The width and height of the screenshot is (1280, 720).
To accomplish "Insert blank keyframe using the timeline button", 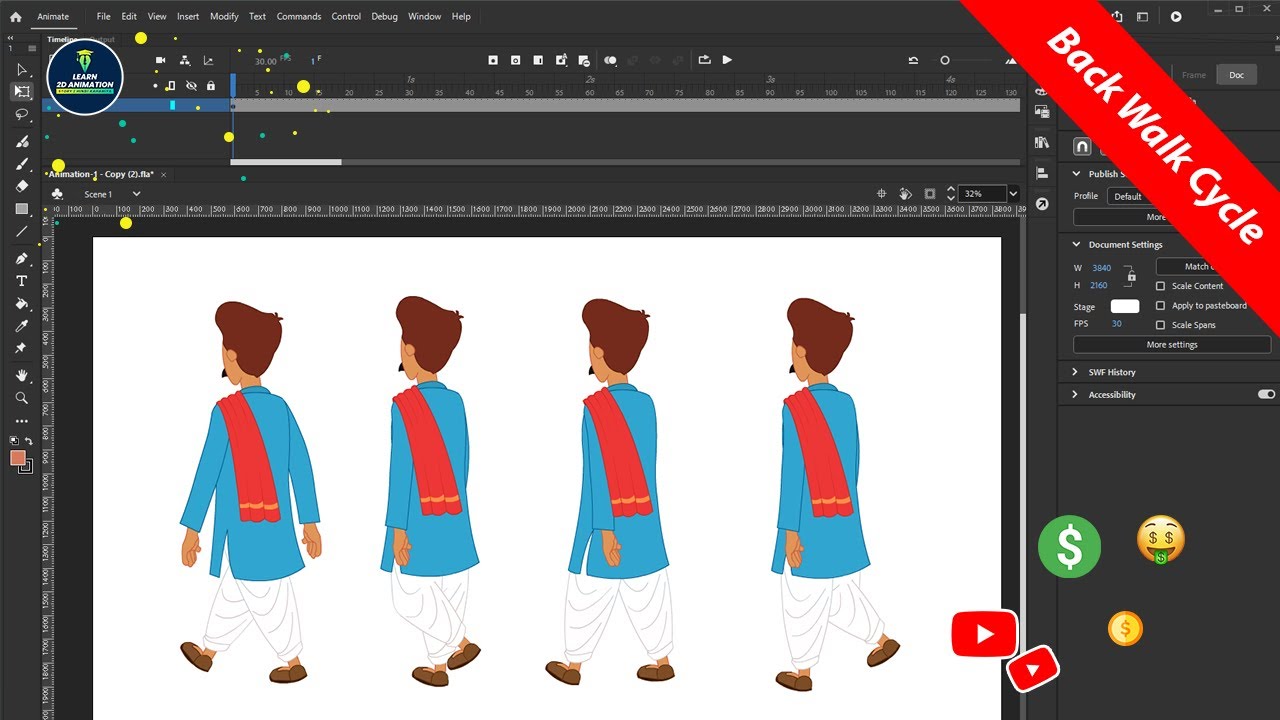I will click(516, 60).
